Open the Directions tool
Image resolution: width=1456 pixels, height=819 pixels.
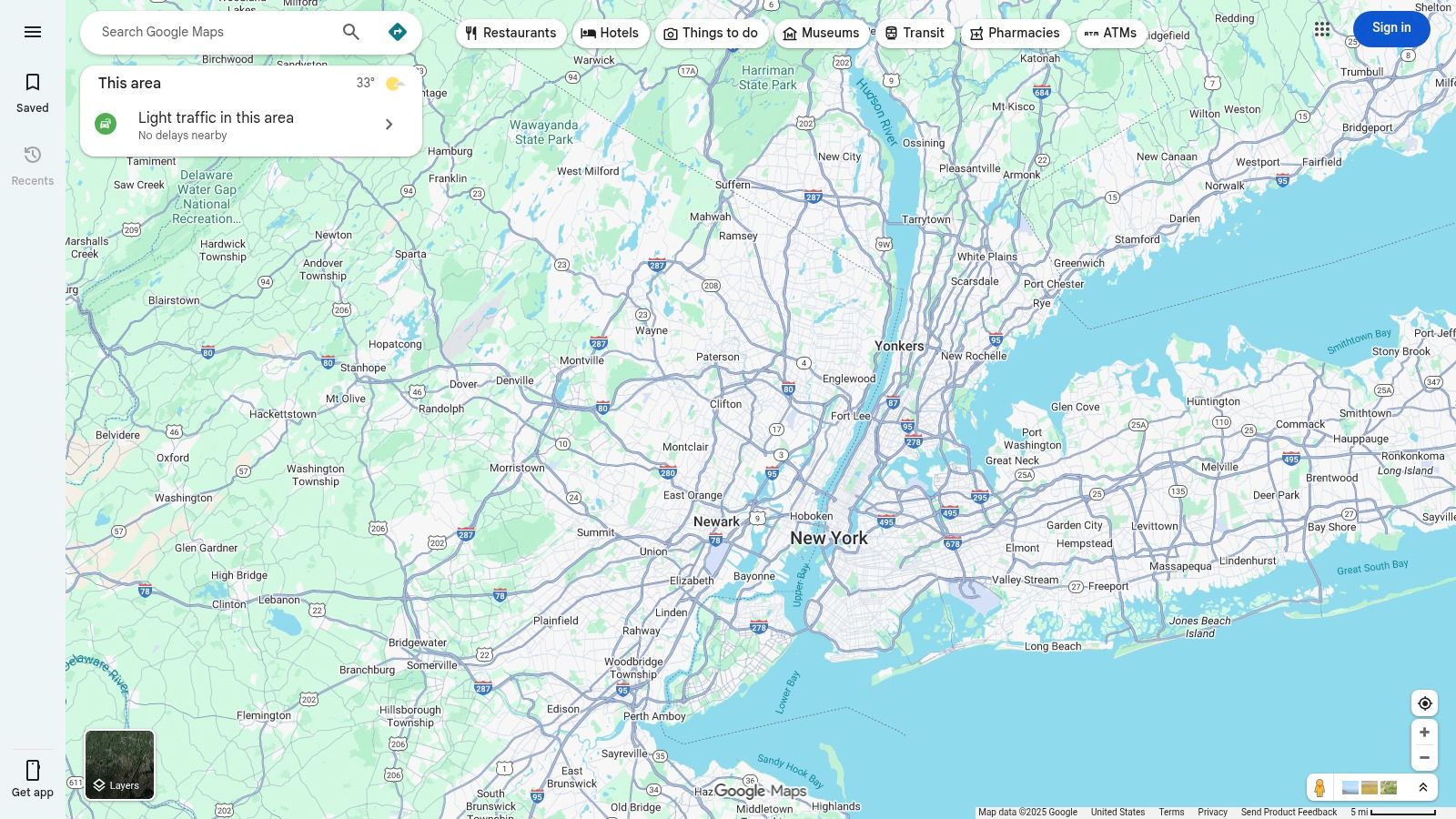pyautogui.click(x=398, y=31)
